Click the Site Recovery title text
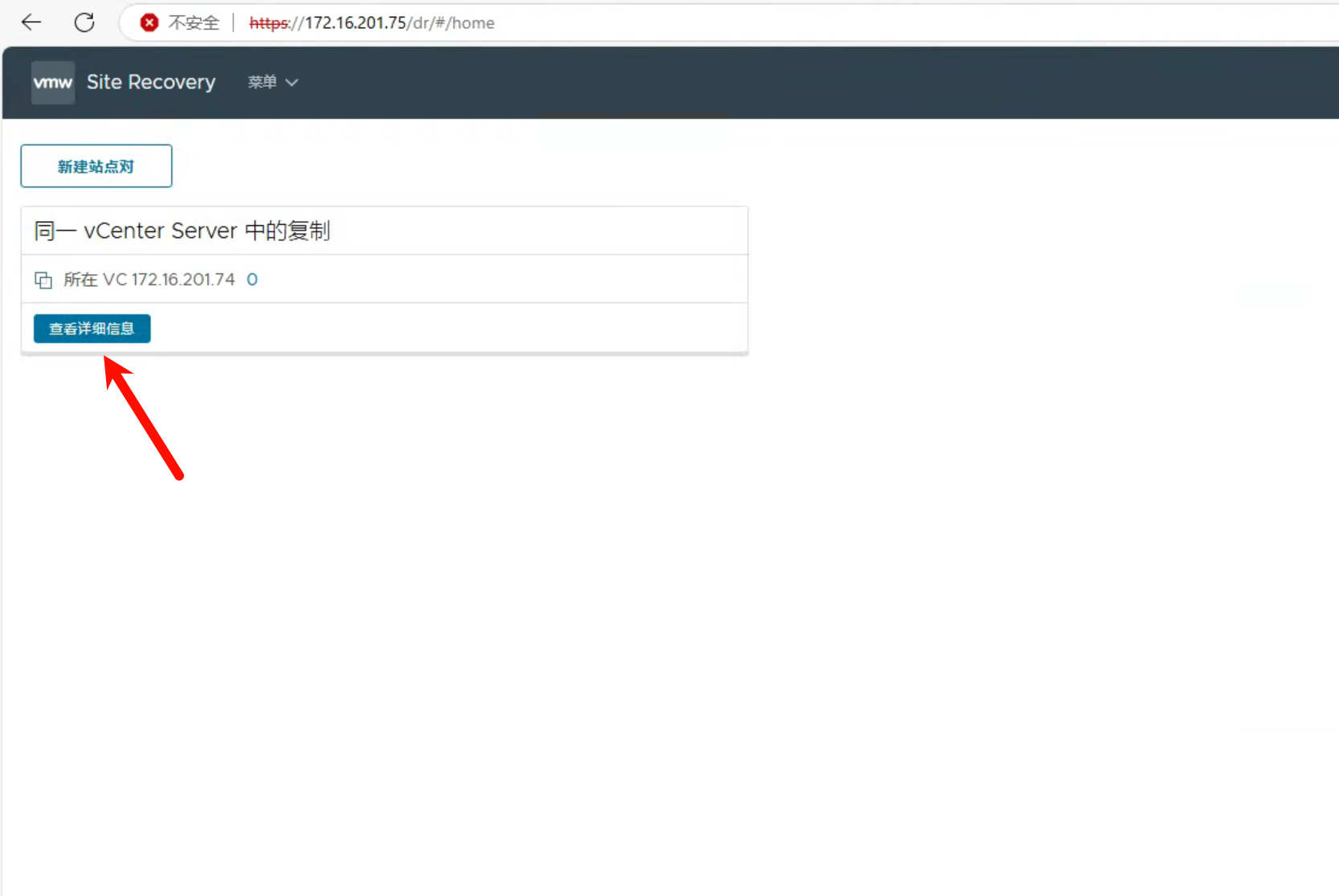This screenshot has height=896, width=1339. (x=151, y=83)
